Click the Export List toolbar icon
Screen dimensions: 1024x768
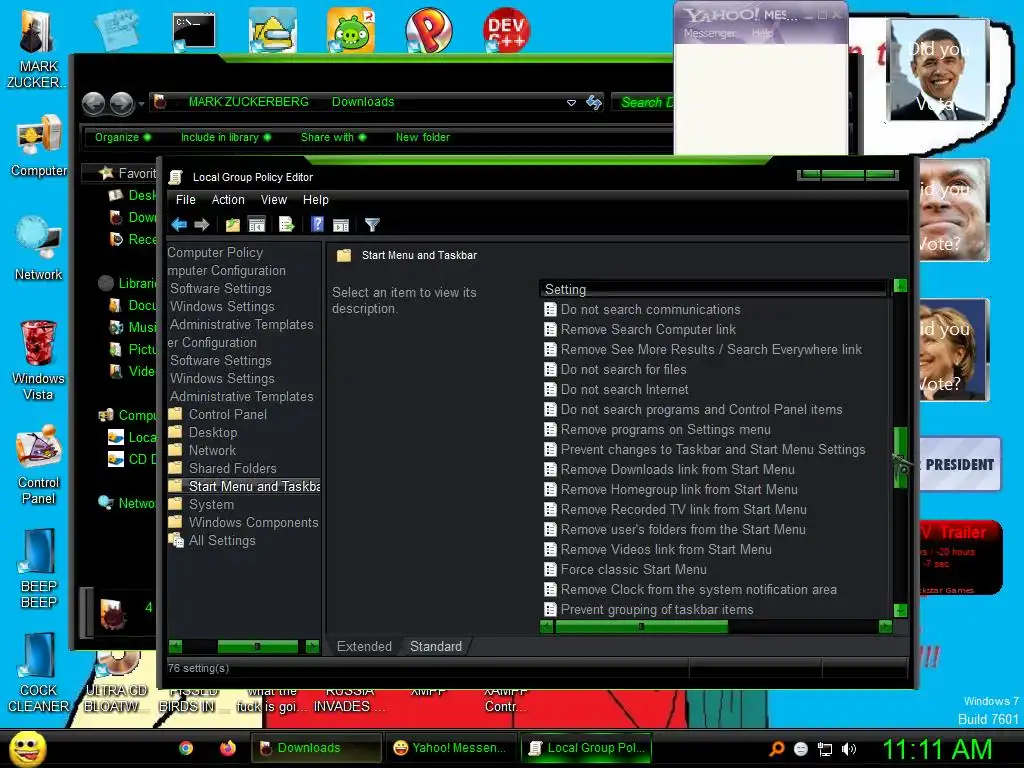[287, 225]
